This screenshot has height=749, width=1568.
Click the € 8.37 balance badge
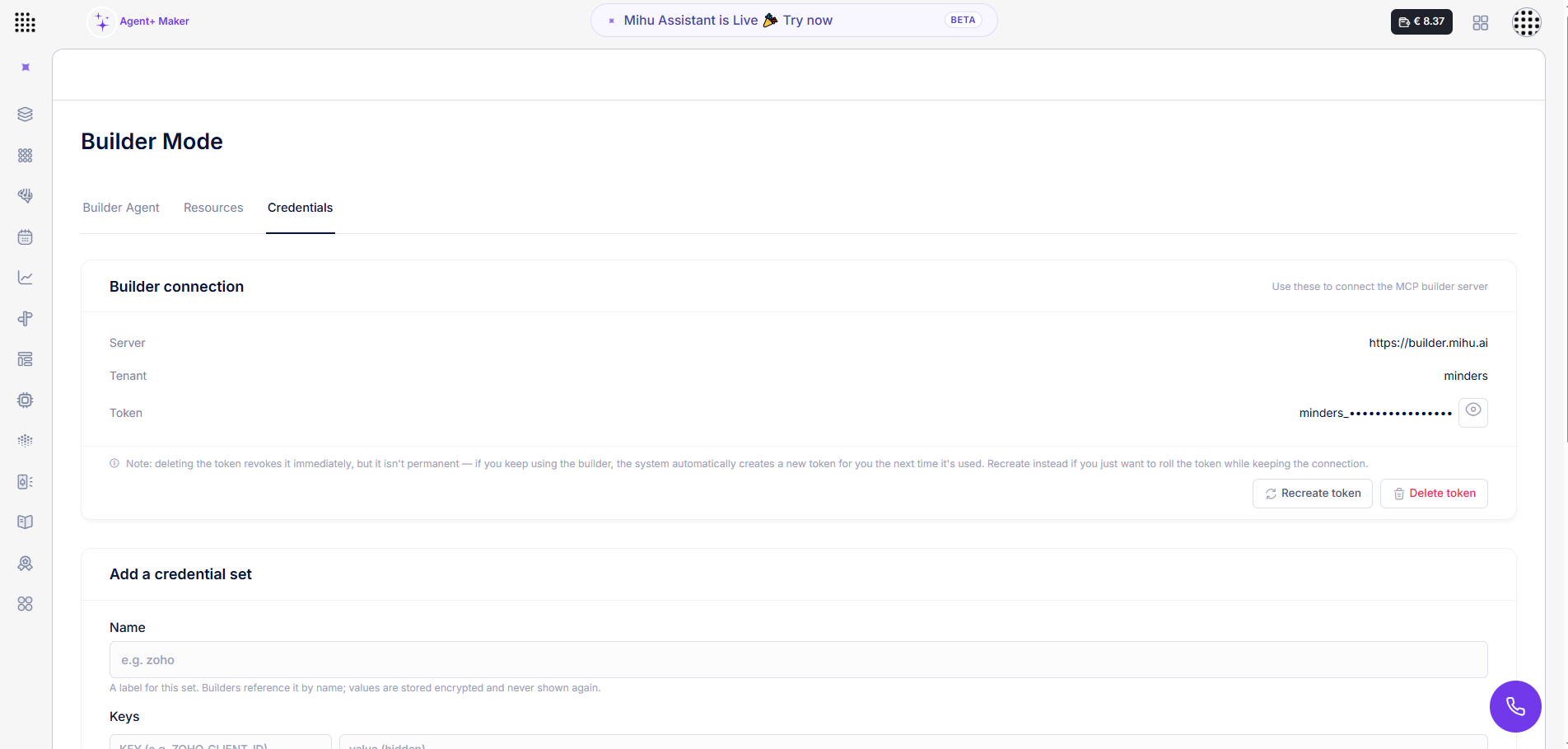pyautogui.click(x=1421, y=21)
